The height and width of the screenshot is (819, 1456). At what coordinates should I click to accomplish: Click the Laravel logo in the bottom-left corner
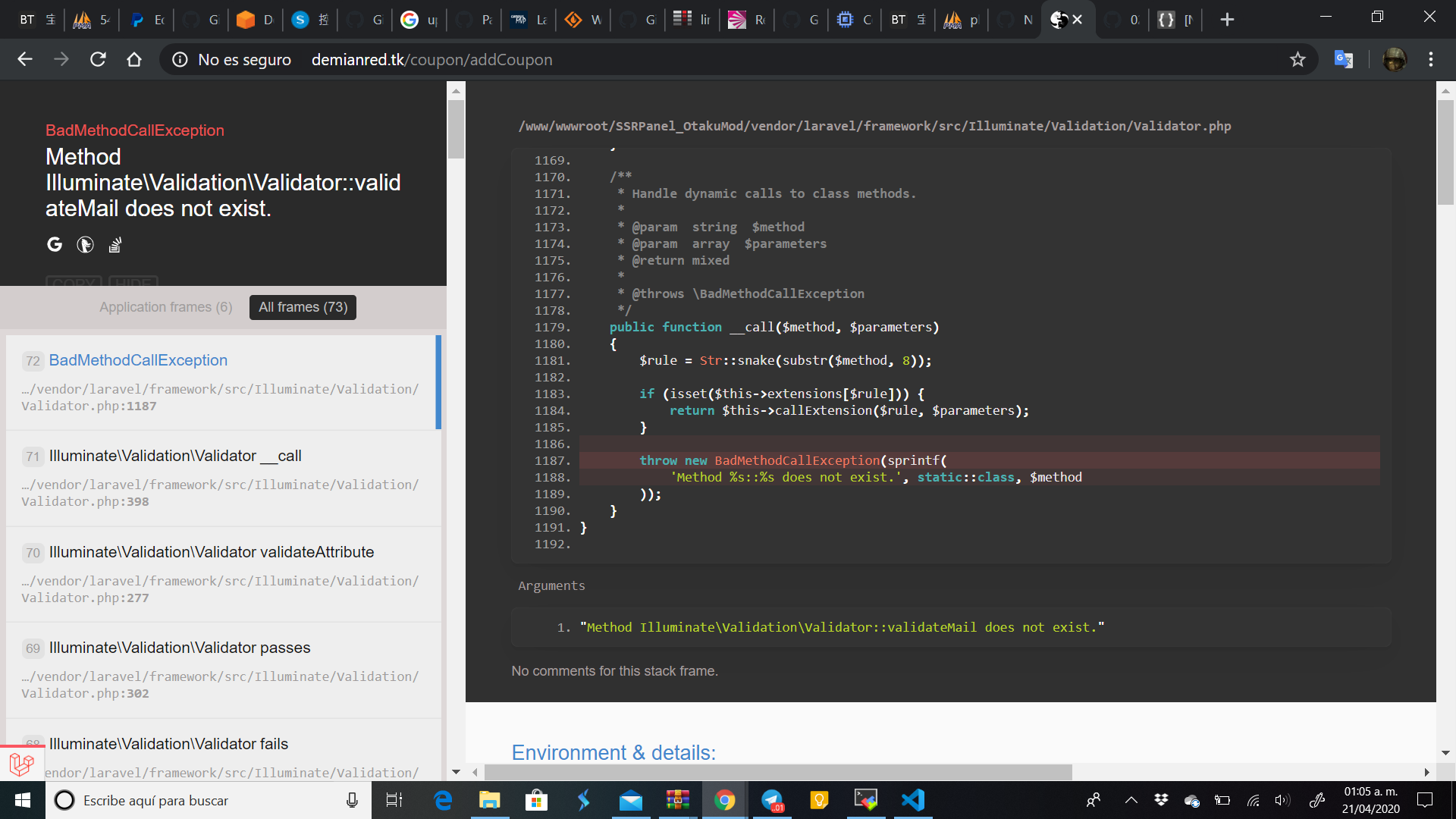20,764
